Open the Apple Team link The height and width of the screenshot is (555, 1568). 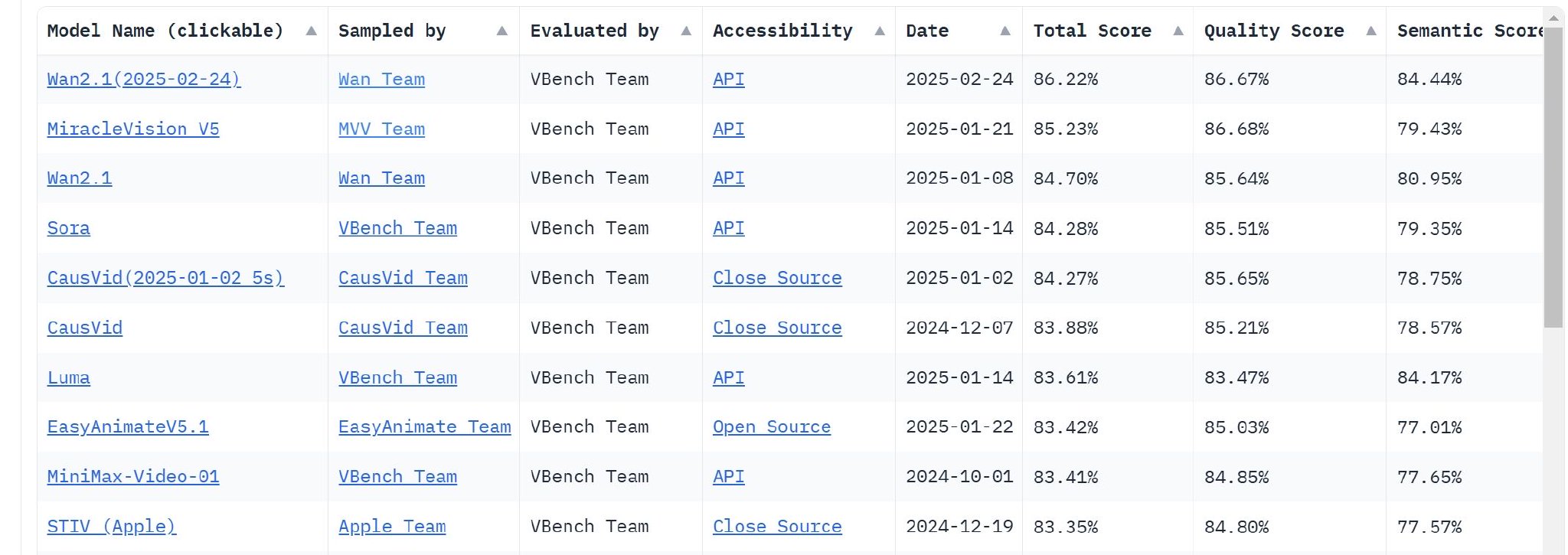(x=392, y=527)
